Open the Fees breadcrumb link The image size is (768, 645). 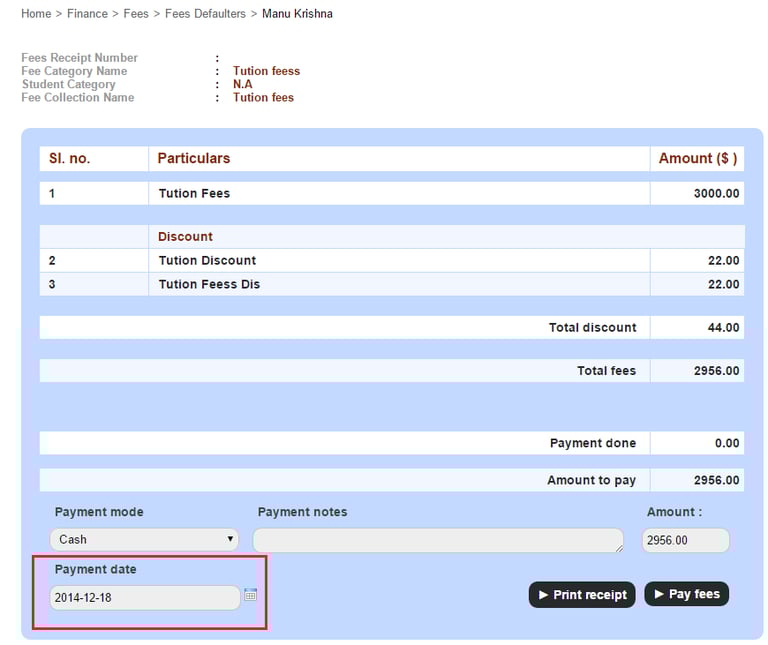pos(136,14)
